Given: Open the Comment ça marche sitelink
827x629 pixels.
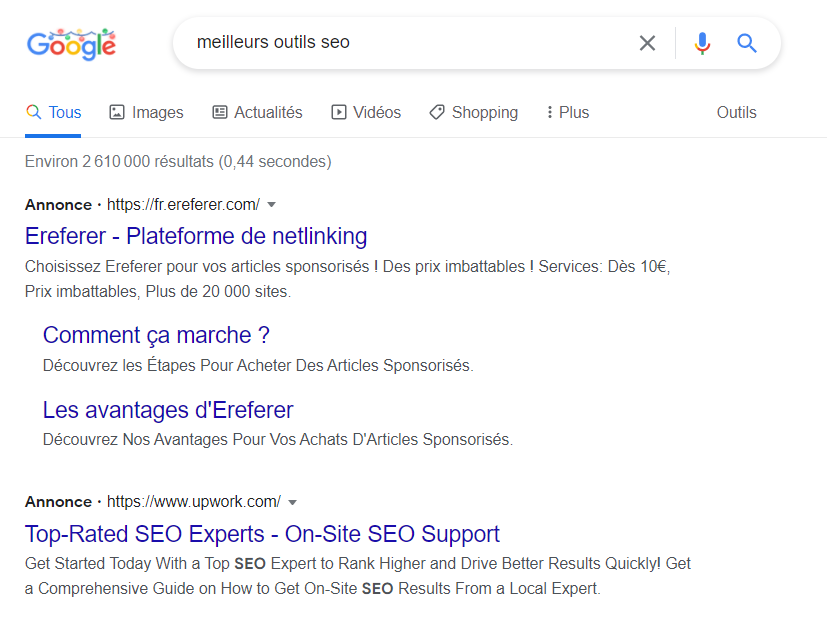Looking at the screenshot, I should pyautogui.click(x=156, y=334).
